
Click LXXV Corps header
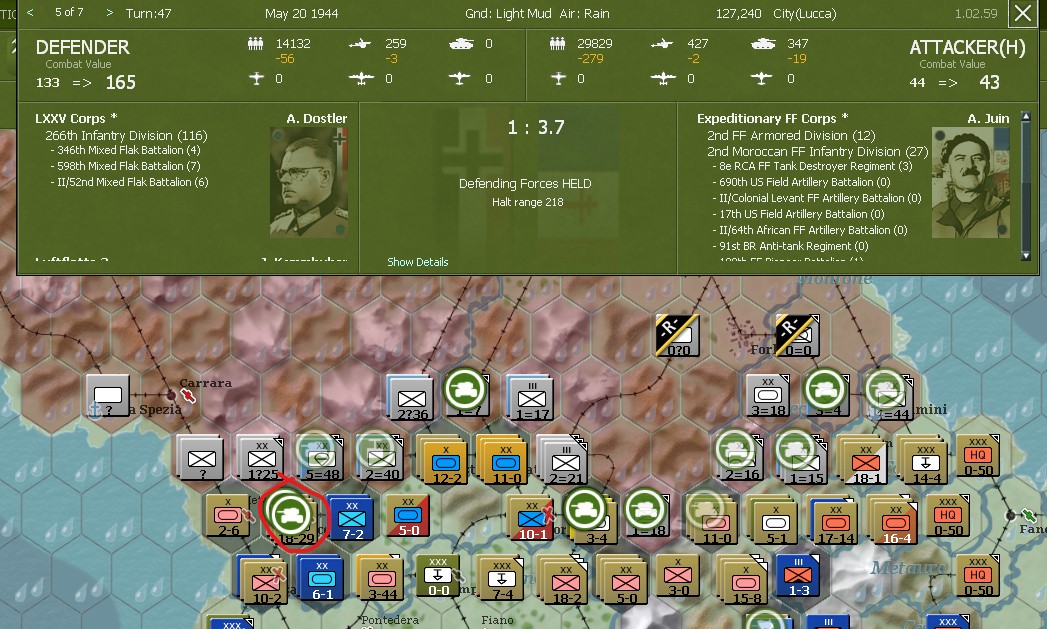76,119
